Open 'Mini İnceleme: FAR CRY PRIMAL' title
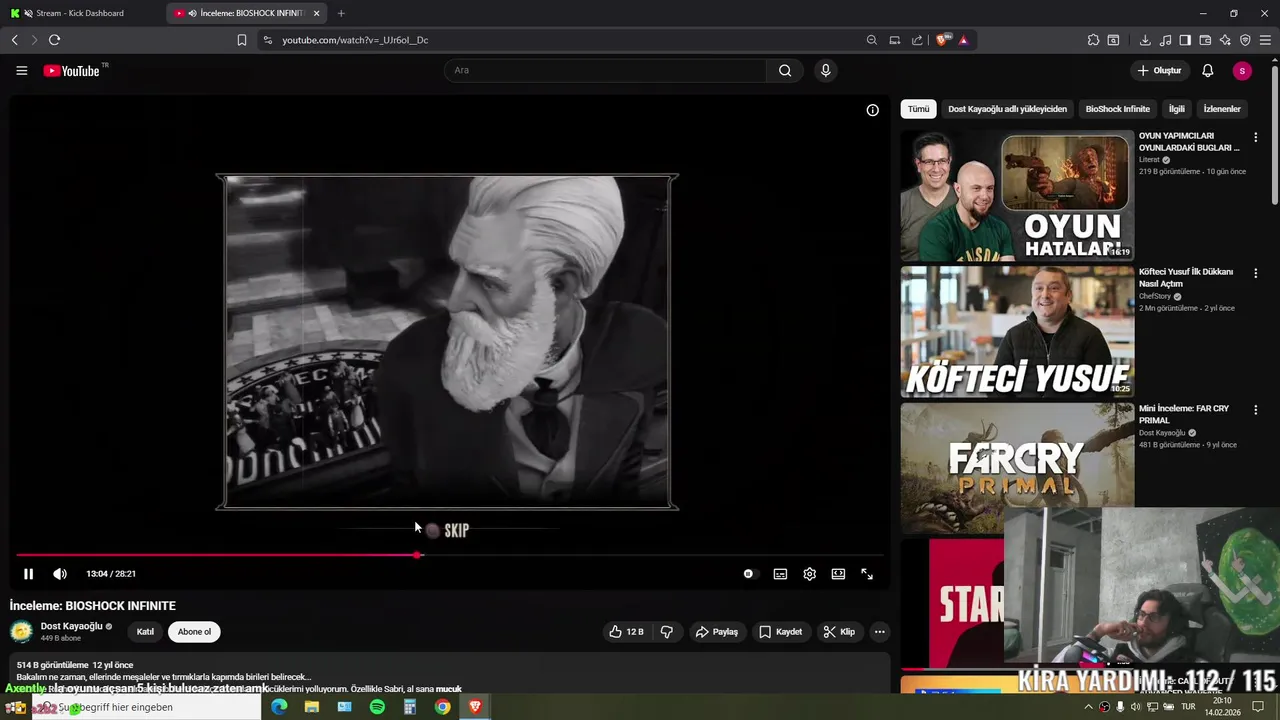1280x720 pixels. click(1184, 414)
